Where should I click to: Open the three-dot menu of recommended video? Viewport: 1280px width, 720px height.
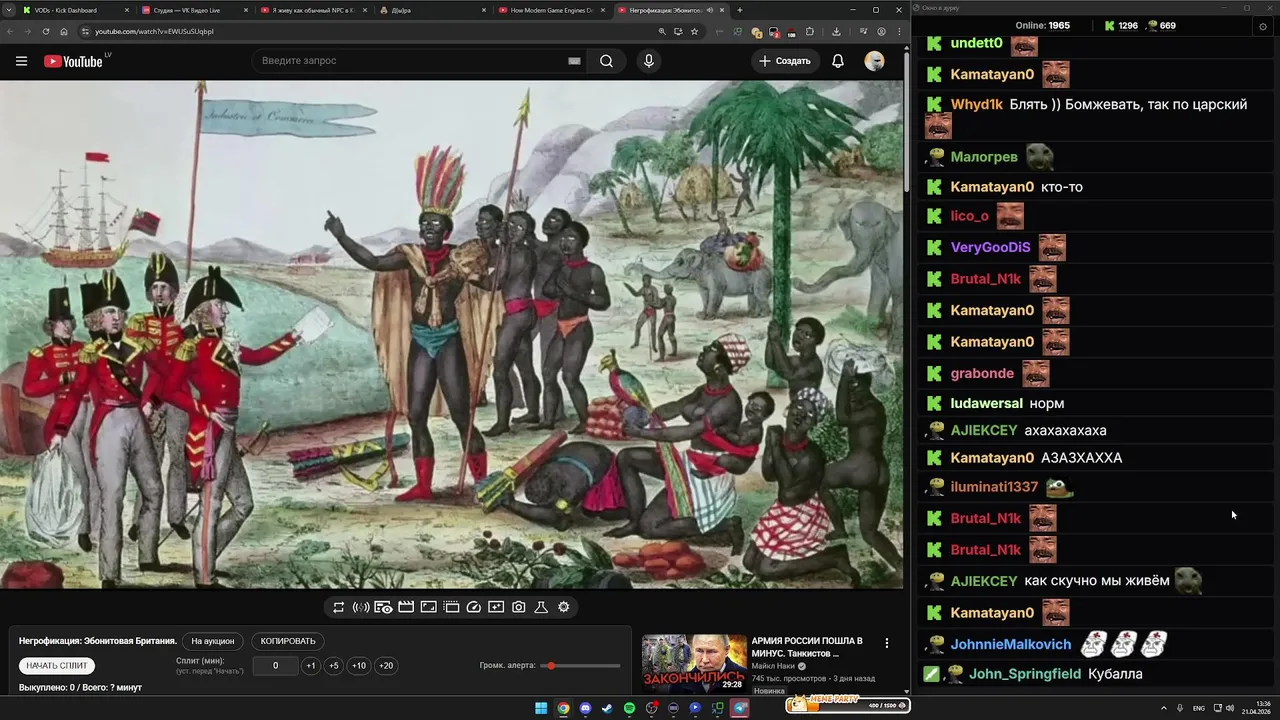pos(886,643)
